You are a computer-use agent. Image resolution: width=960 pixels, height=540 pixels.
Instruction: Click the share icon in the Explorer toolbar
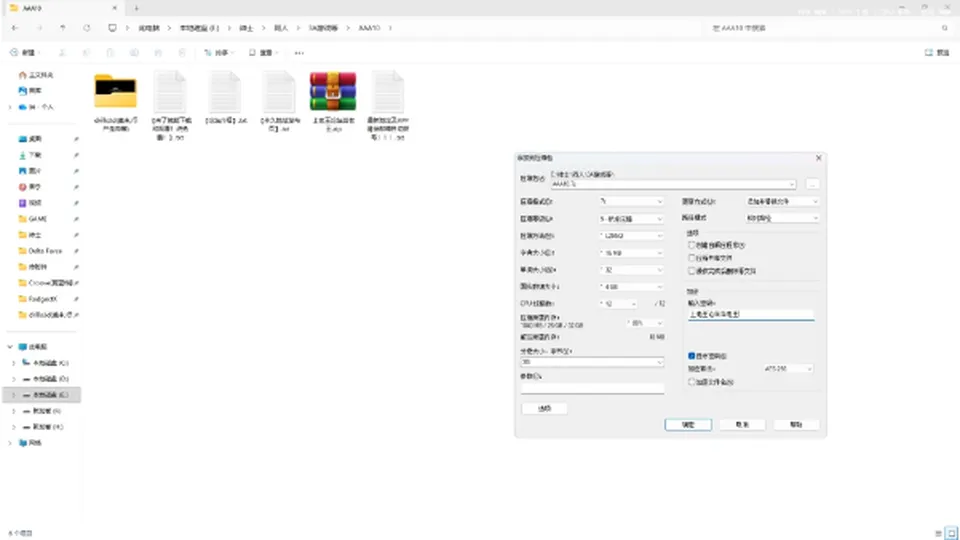[158, 53]
